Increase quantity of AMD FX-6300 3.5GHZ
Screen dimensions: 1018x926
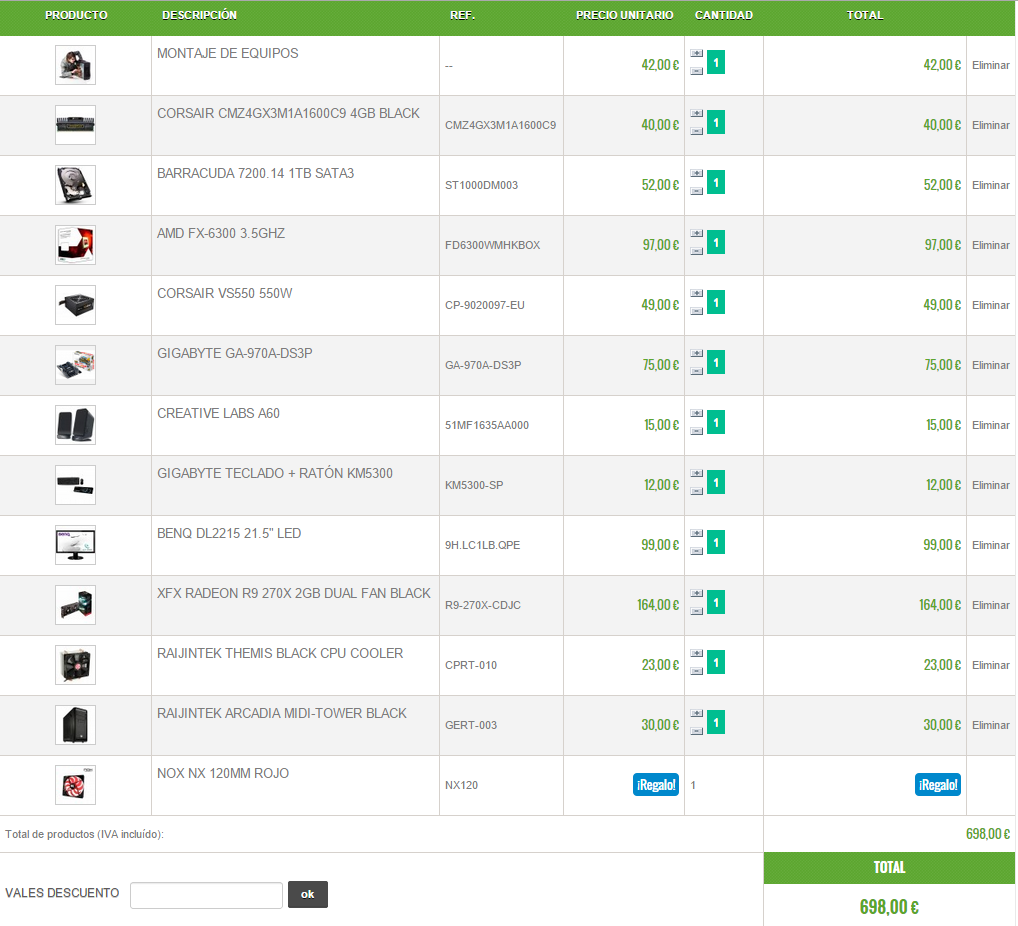(697, 233)
